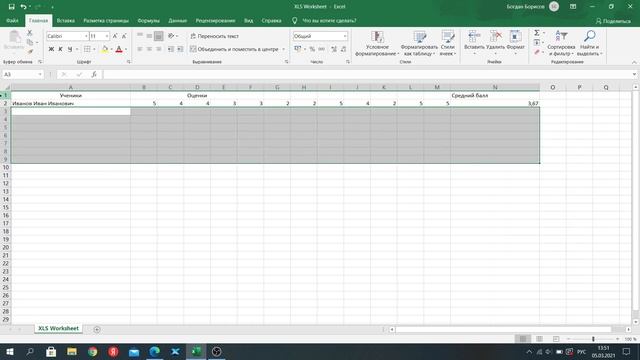Image resolution: width=640 pixels, height=360 pixels.
Task: Toggle italic К formatting
Action: point(60,49)
